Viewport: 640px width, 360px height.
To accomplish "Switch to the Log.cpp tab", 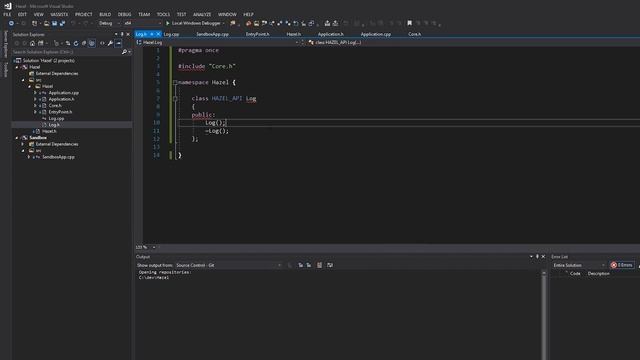I will tap(171, 34).
